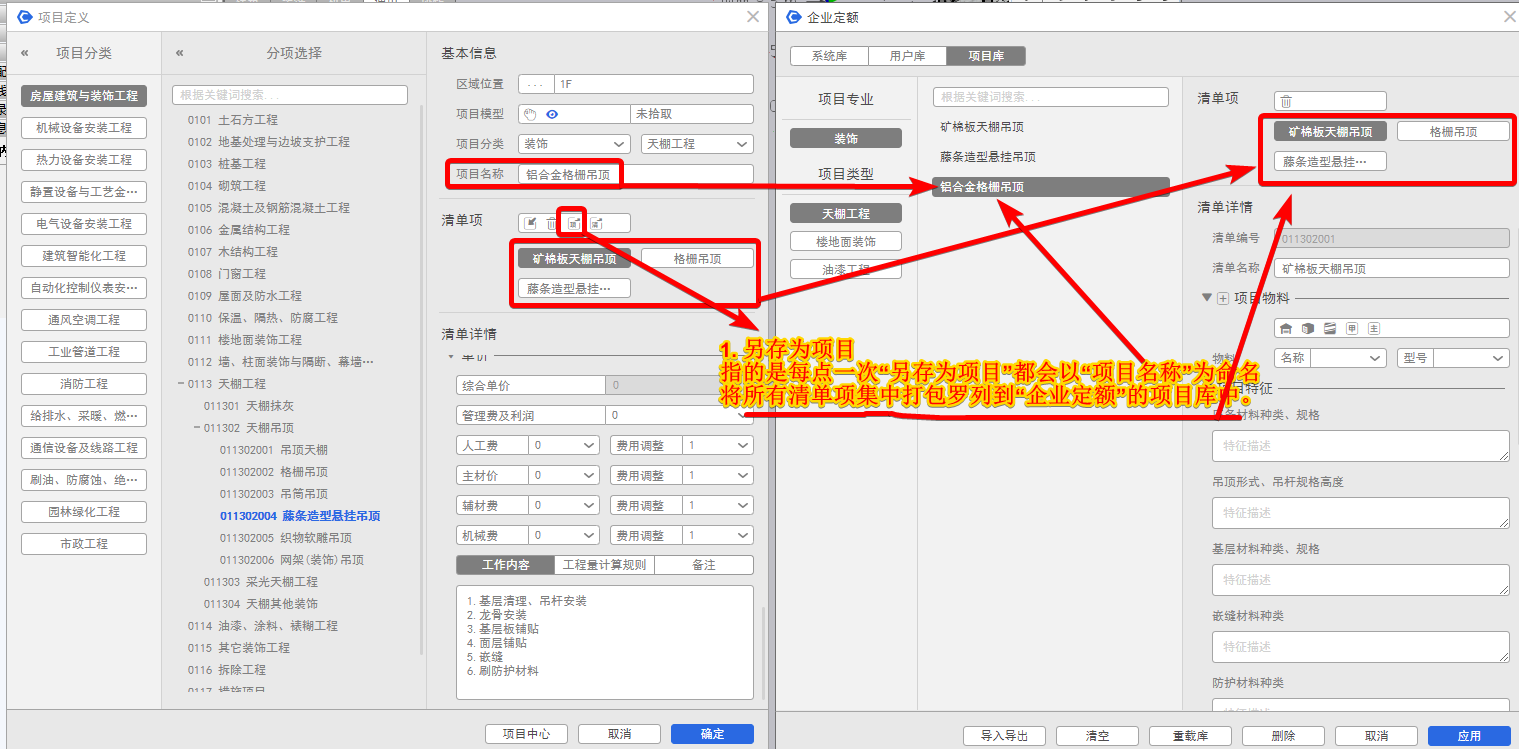Select 矿棉板天棚吊顶 in the project library list
Screen dimensions: 1519x749
click(982, 127)
